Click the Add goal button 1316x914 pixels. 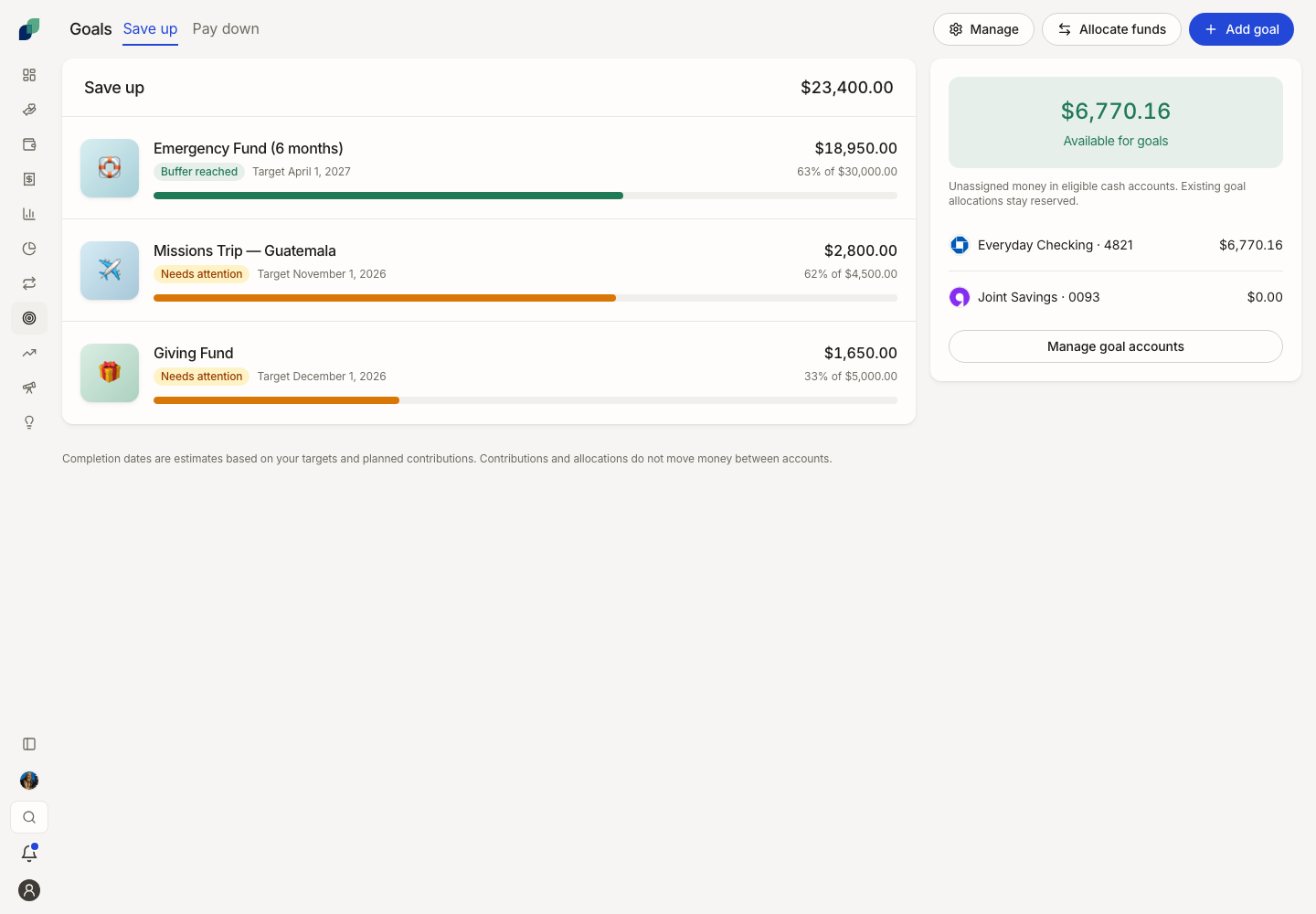click(x=1241, y=29)
